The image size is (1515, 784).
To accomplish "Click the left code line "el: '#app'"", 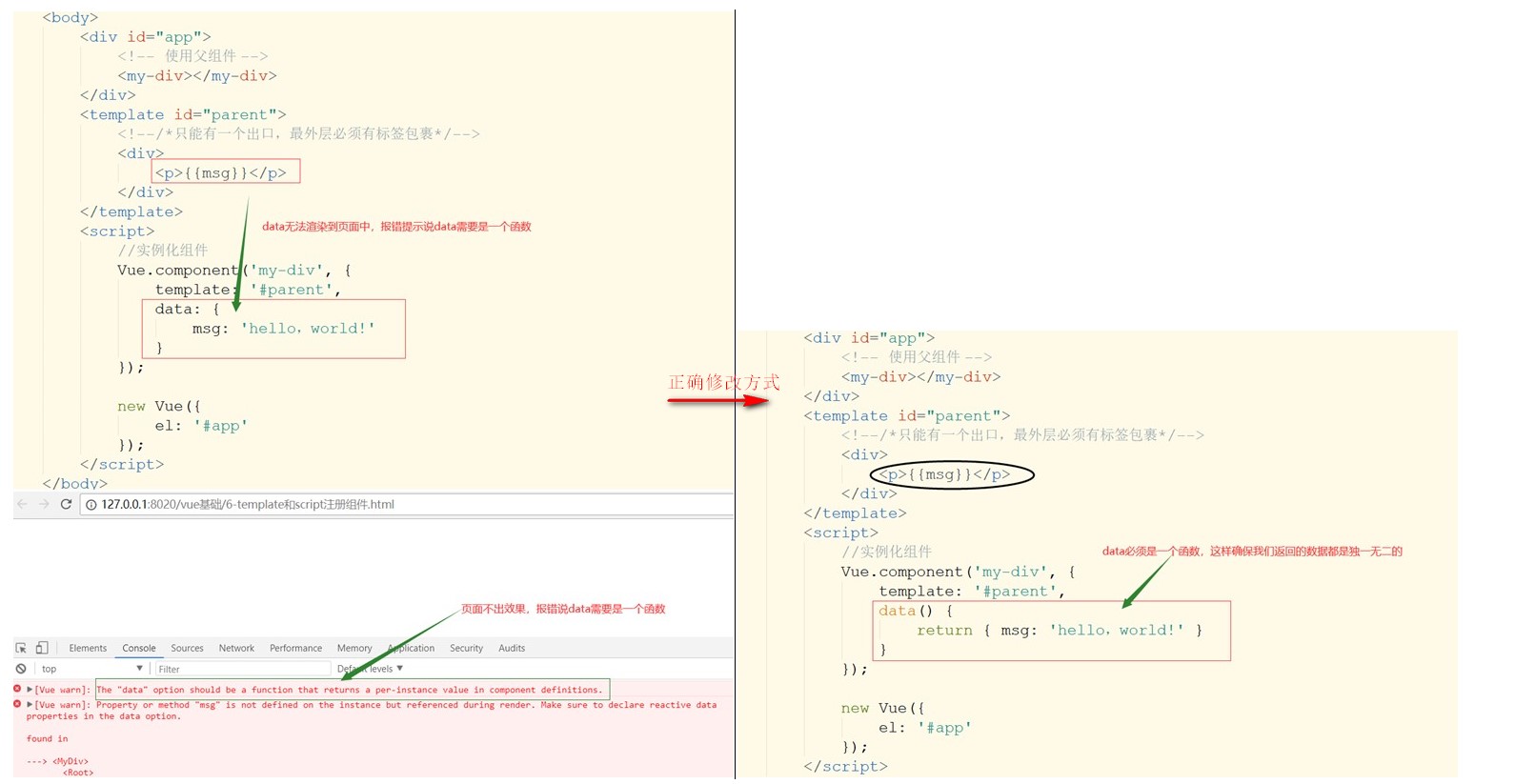I will (201, 426).
